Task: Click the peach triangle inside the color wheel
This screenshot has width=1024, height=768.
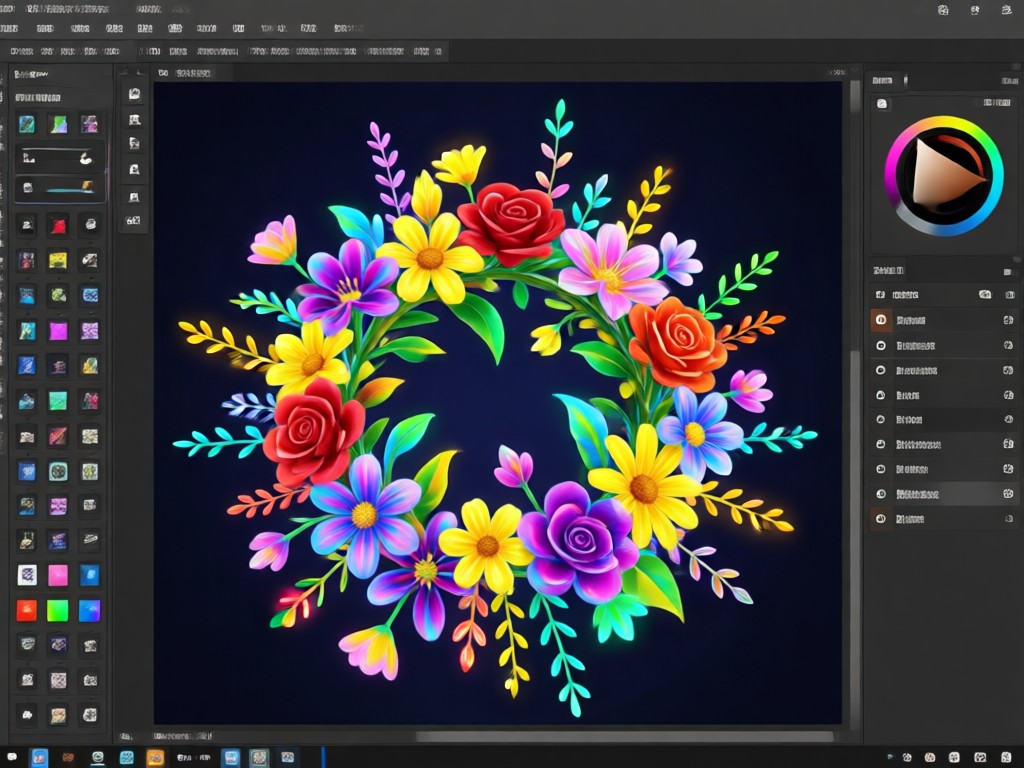Action: tap(946, 173)
